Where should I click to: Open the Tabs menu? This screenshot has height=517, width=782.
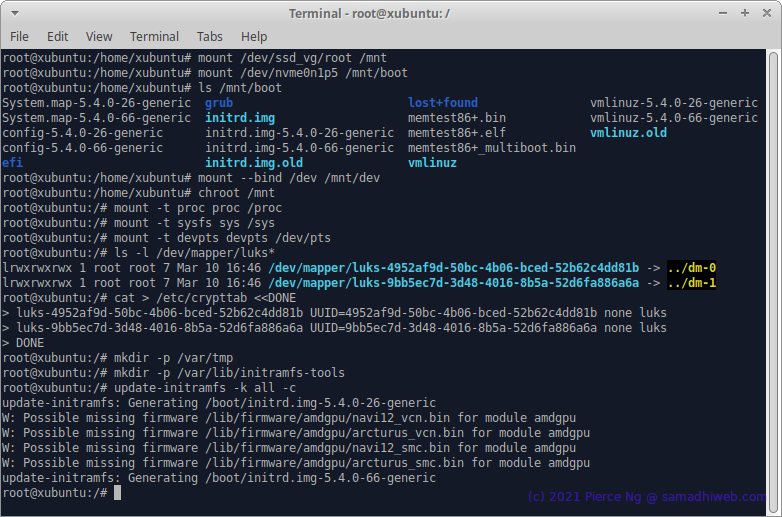209,36
